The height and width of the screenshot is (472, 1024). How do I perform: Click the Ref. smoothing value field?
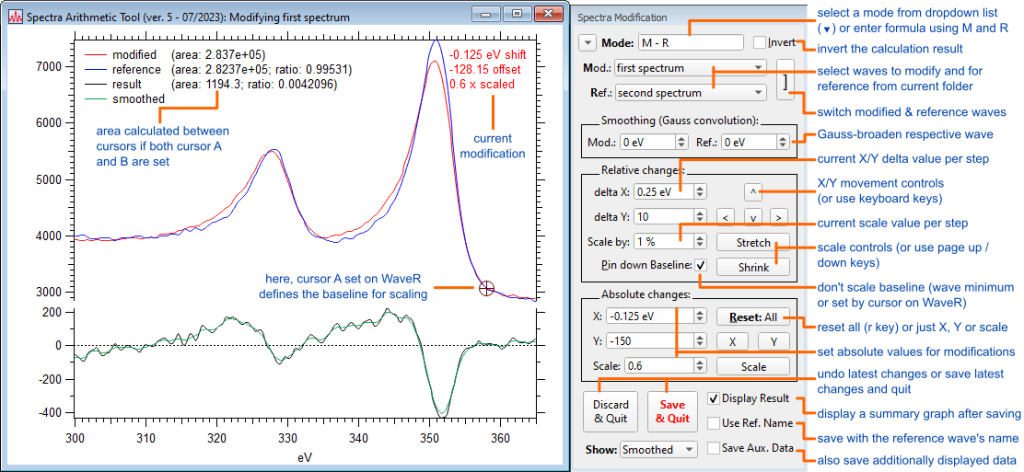(x=749, y=141)
